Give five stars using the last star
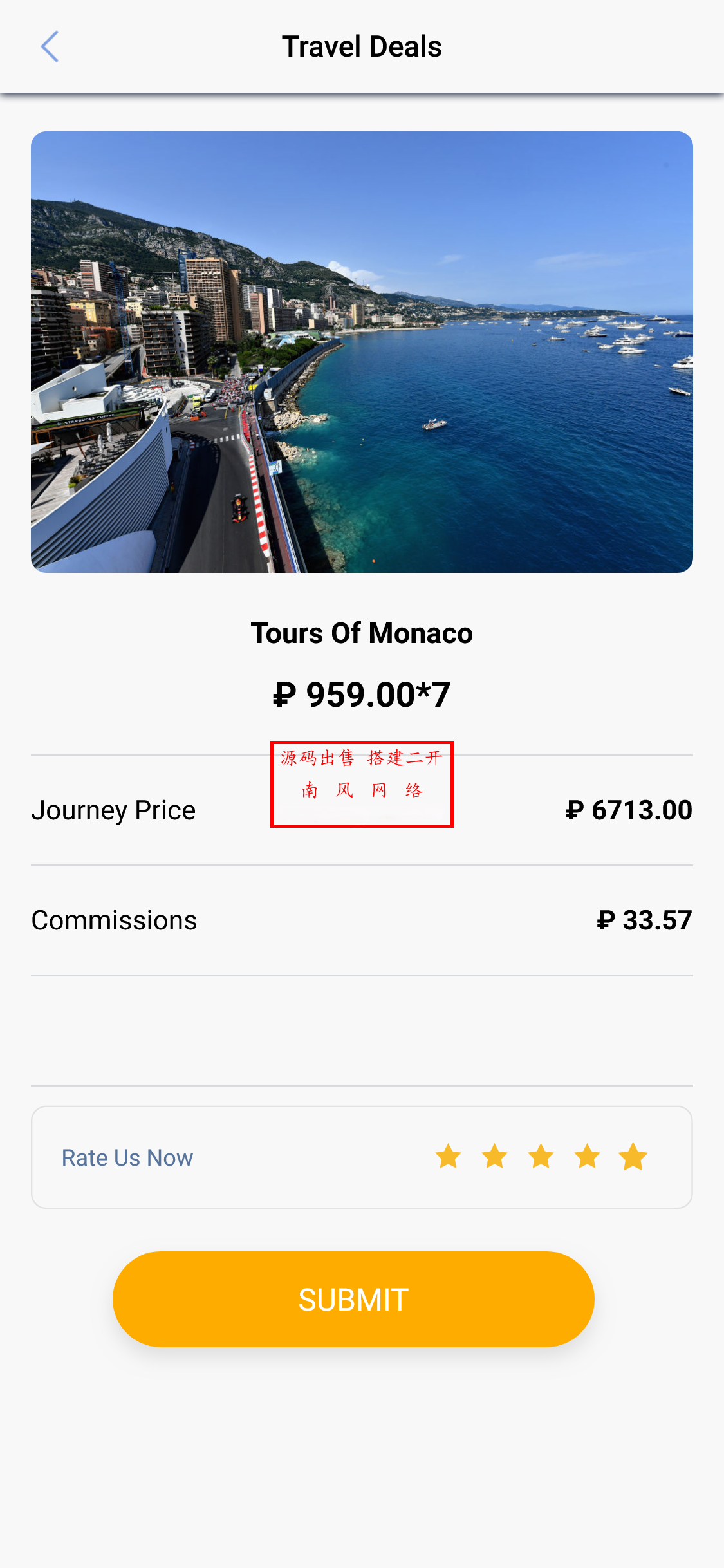 click(x=634, y=1157)
